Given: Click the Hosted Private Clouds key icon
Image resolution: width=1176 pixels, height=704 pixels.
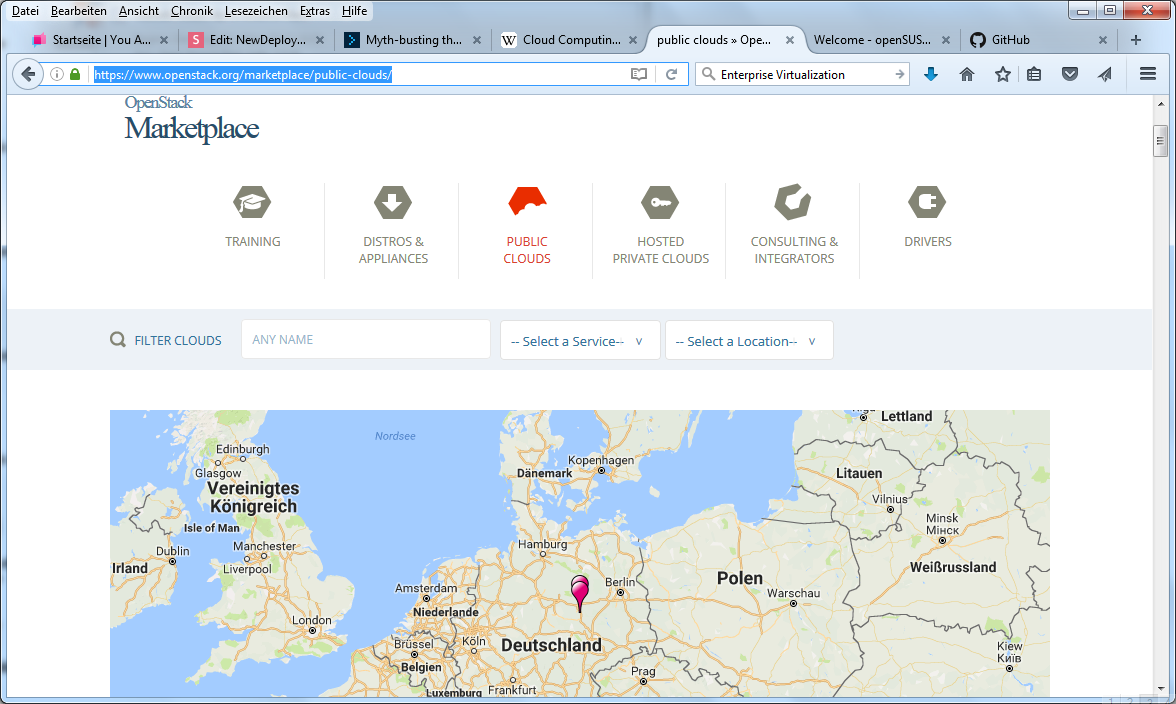Looking at the screenshot, I should coord(660,202).
